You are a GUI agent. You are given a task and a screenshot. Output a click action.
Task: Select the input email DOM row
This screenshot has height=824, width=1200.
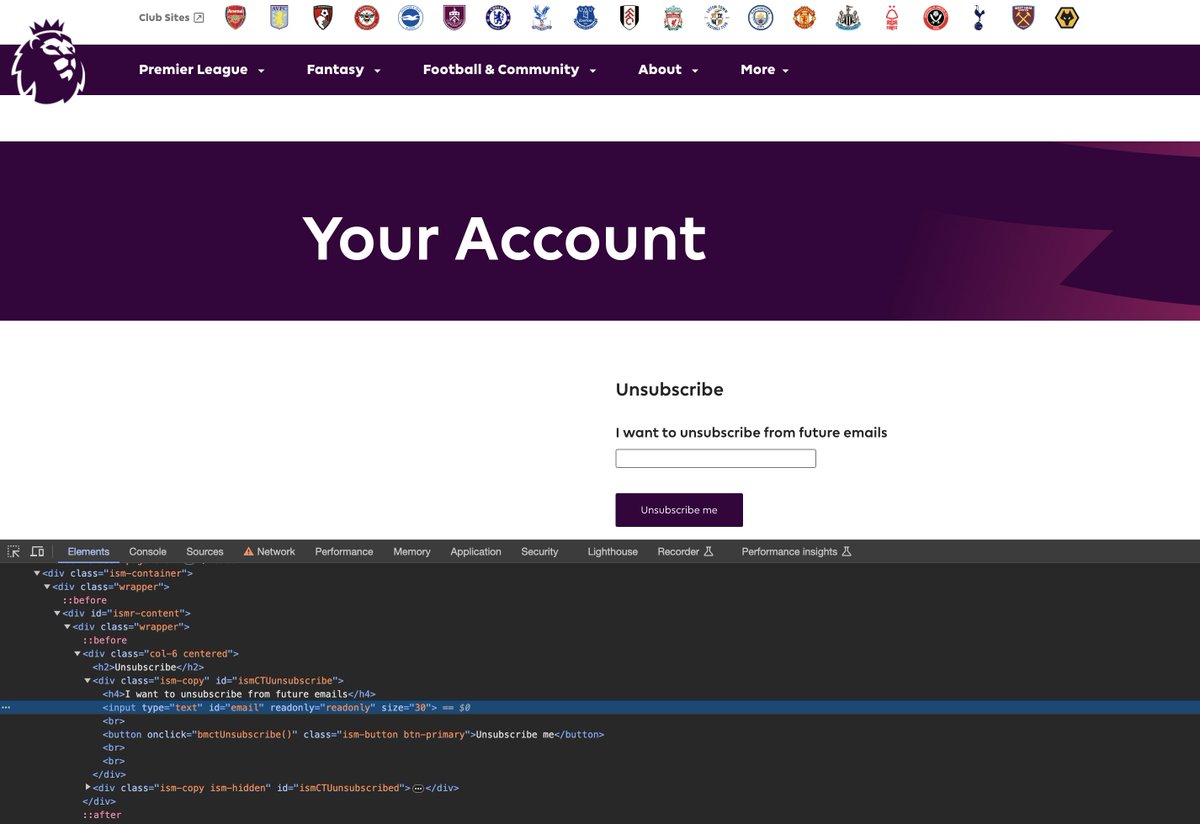[600, 707]
